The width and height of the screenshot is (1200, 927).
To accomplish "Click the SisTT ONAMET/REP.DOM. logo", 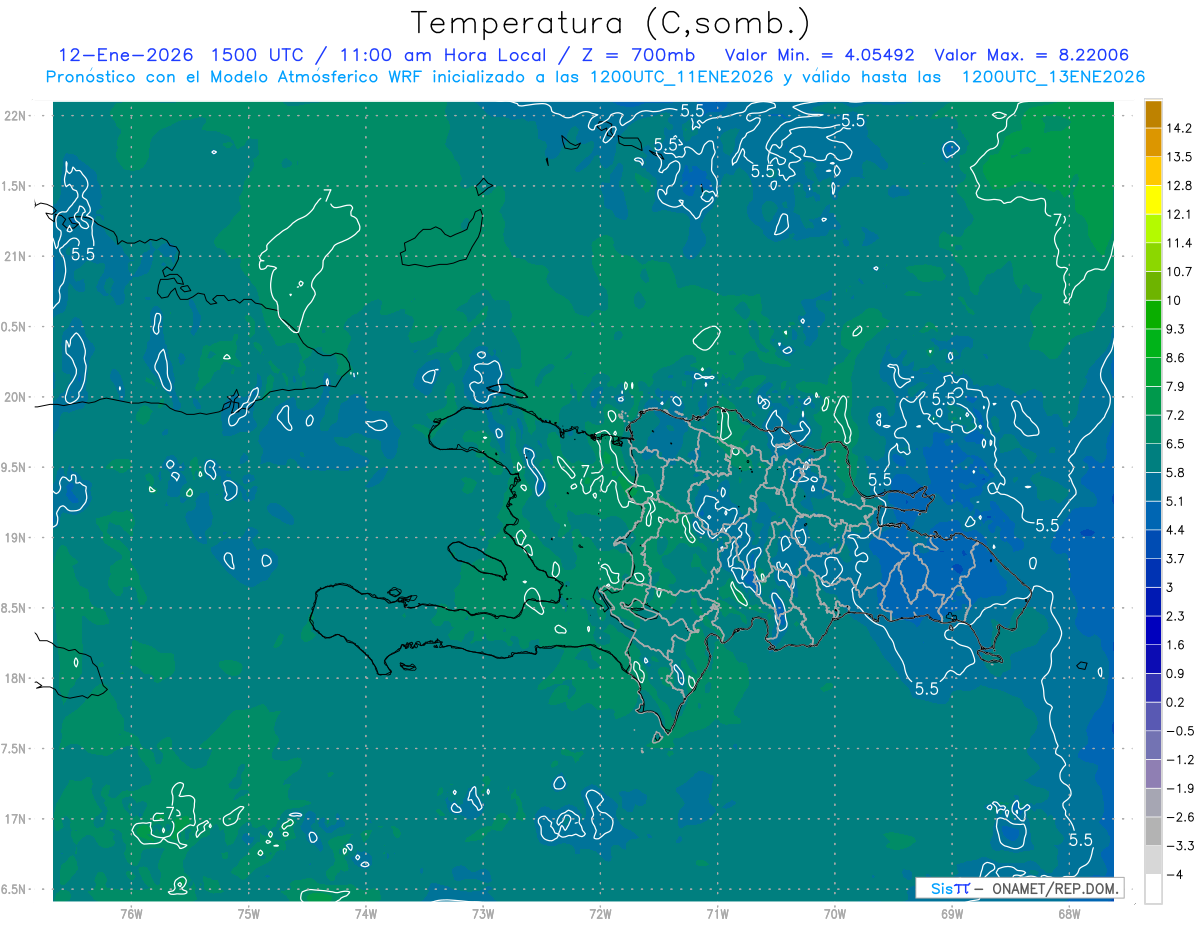I will point(1019,888).
